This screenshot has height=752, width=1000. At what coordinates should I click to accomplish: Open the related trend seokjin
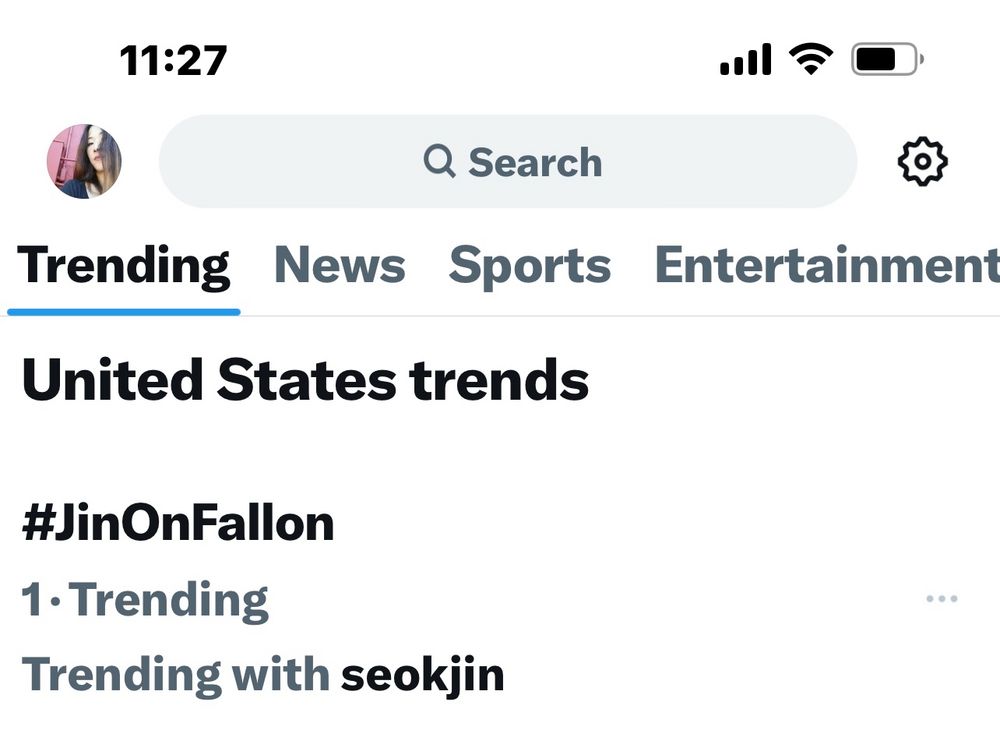tap(422, 675)
